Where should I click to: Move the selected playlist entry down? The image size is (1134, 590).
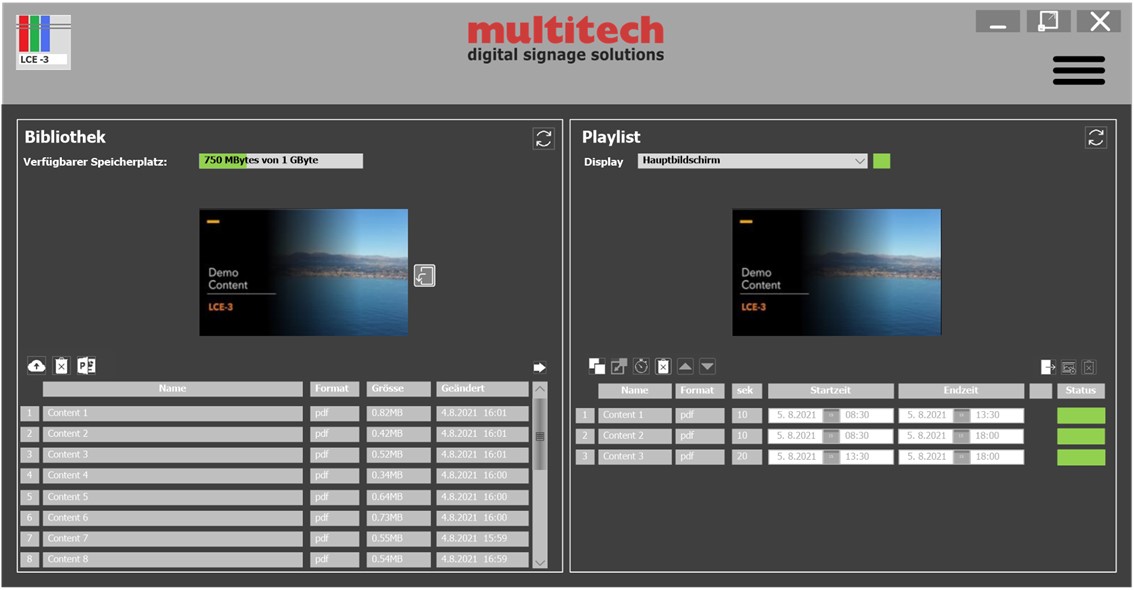708,366
